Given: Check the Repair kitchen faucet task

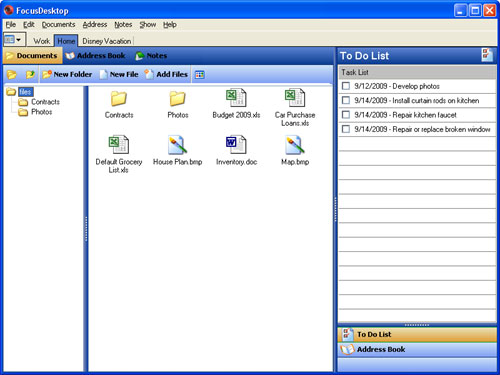Looking at the screenshot, I should click(346, 115).
